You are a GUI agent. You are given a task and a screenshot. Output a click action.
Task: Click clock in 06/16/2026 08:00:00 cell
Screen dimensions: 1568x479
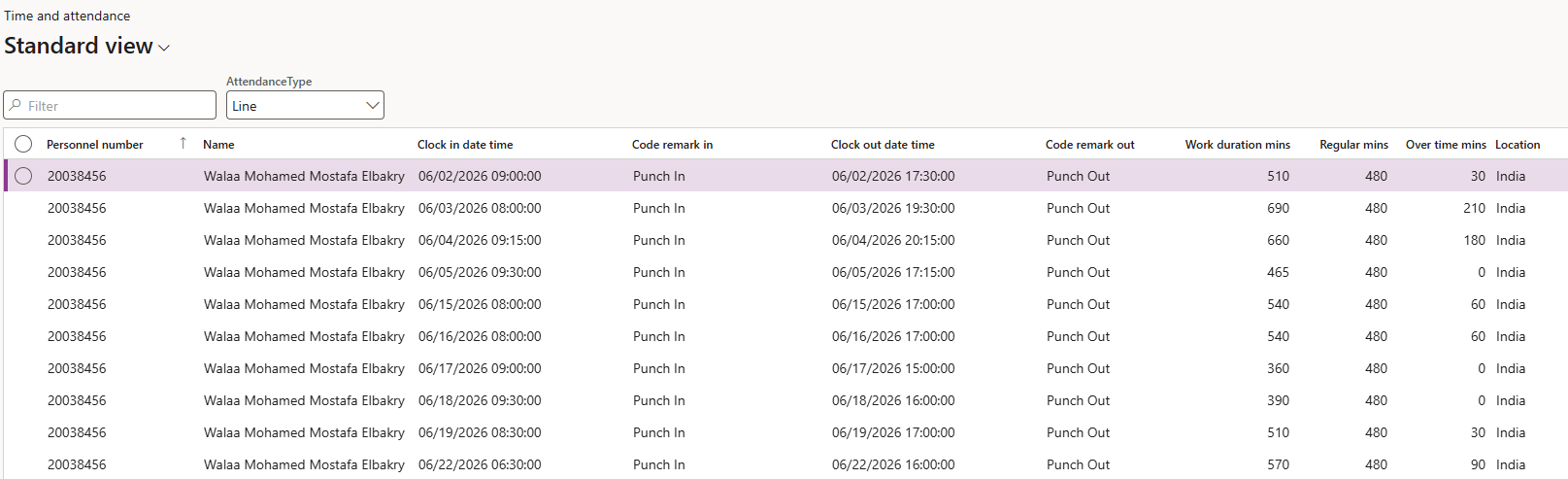(480, 336)
